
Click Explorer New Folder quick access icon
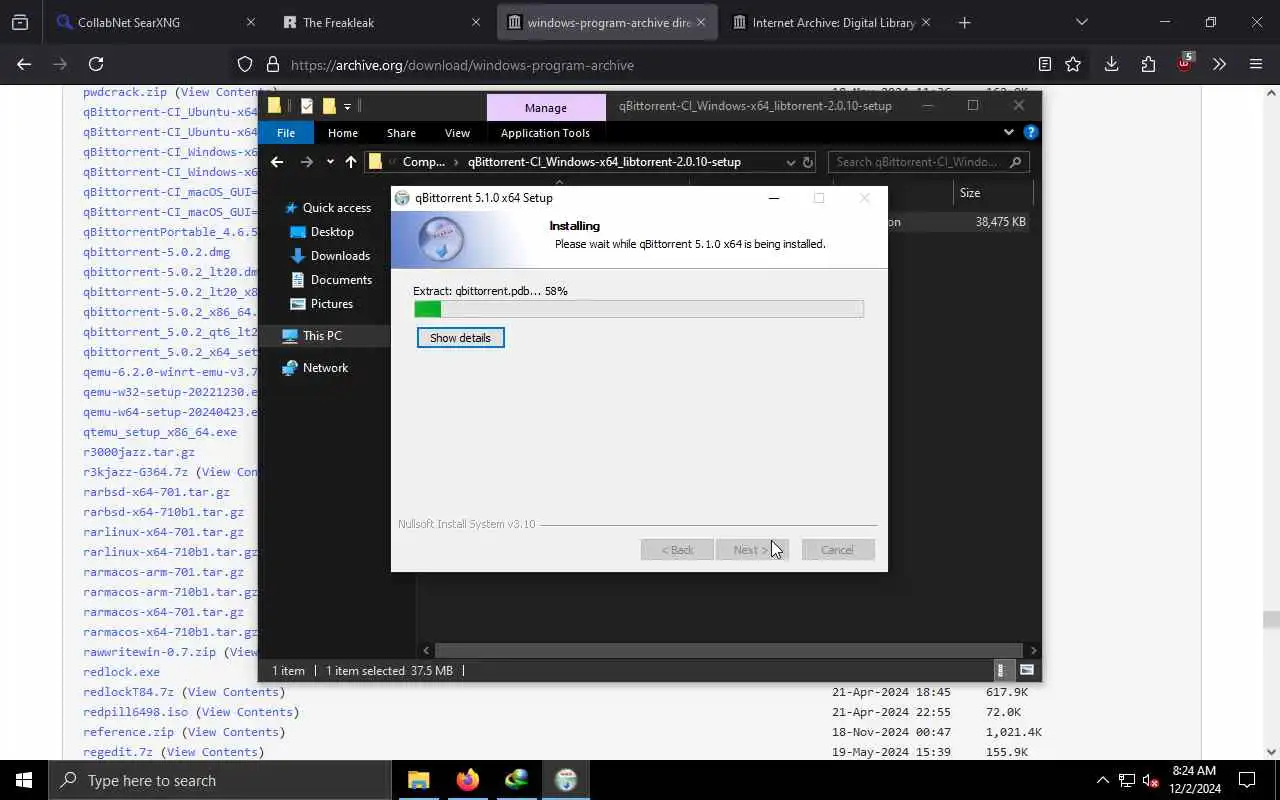pos(328,106)
